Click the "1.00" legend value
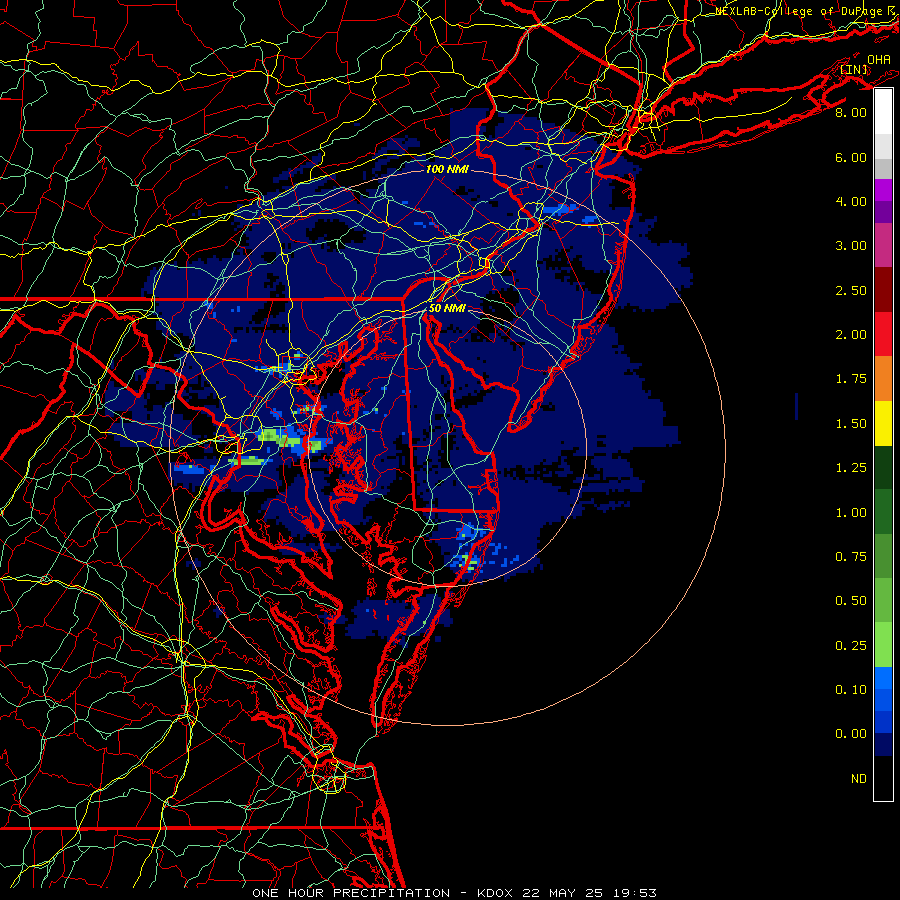900x900 pixels. pos(851,513)
